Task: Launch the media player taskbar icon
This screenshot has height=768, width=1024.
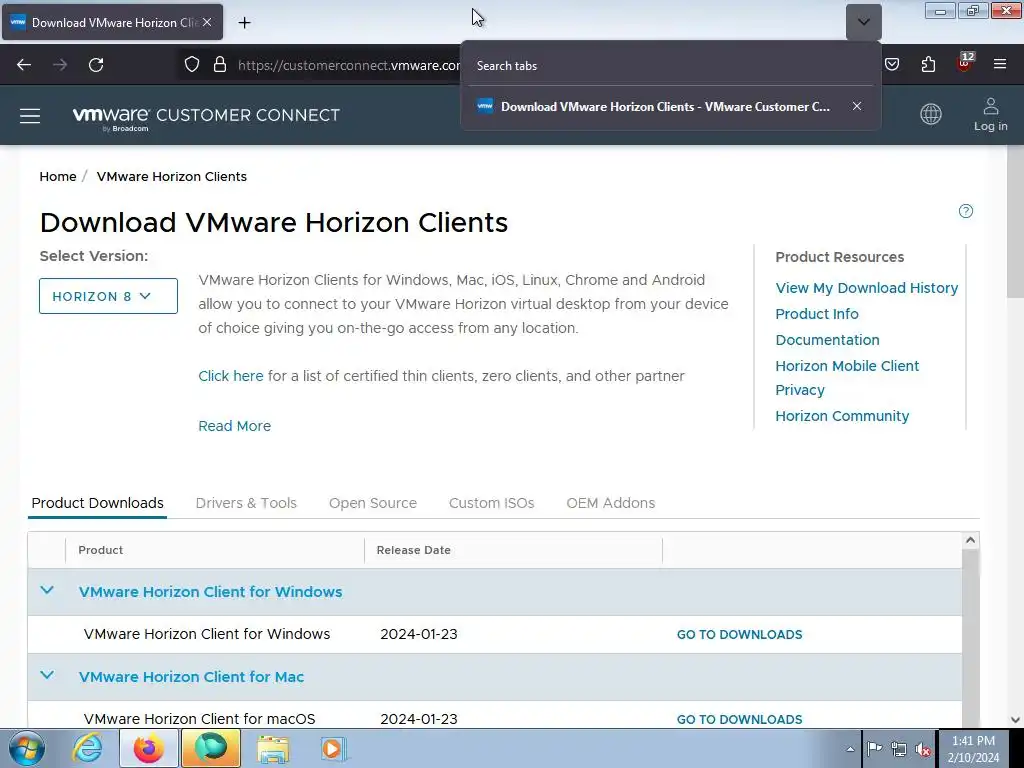Action: point(333,749)
